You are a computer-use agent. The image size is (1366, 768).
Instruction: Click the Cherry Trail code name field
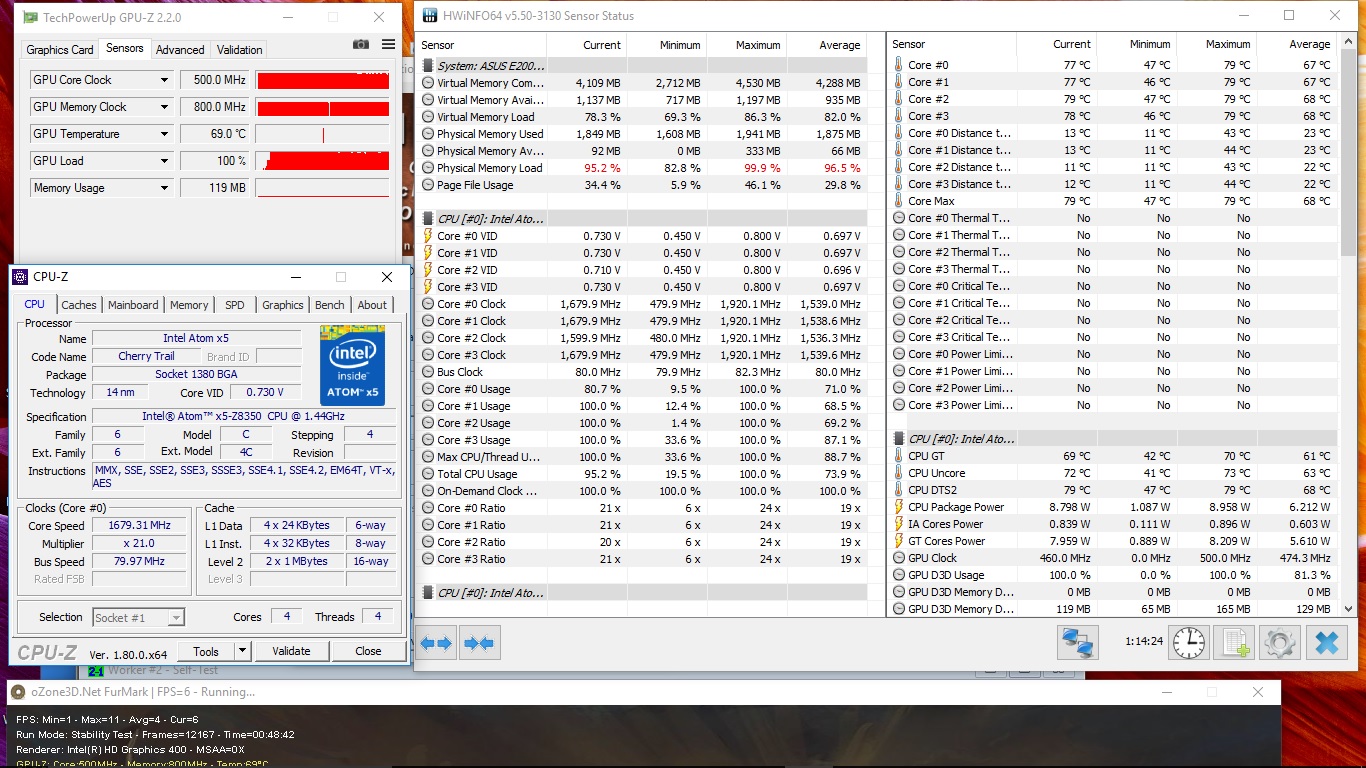pos(146,357)
